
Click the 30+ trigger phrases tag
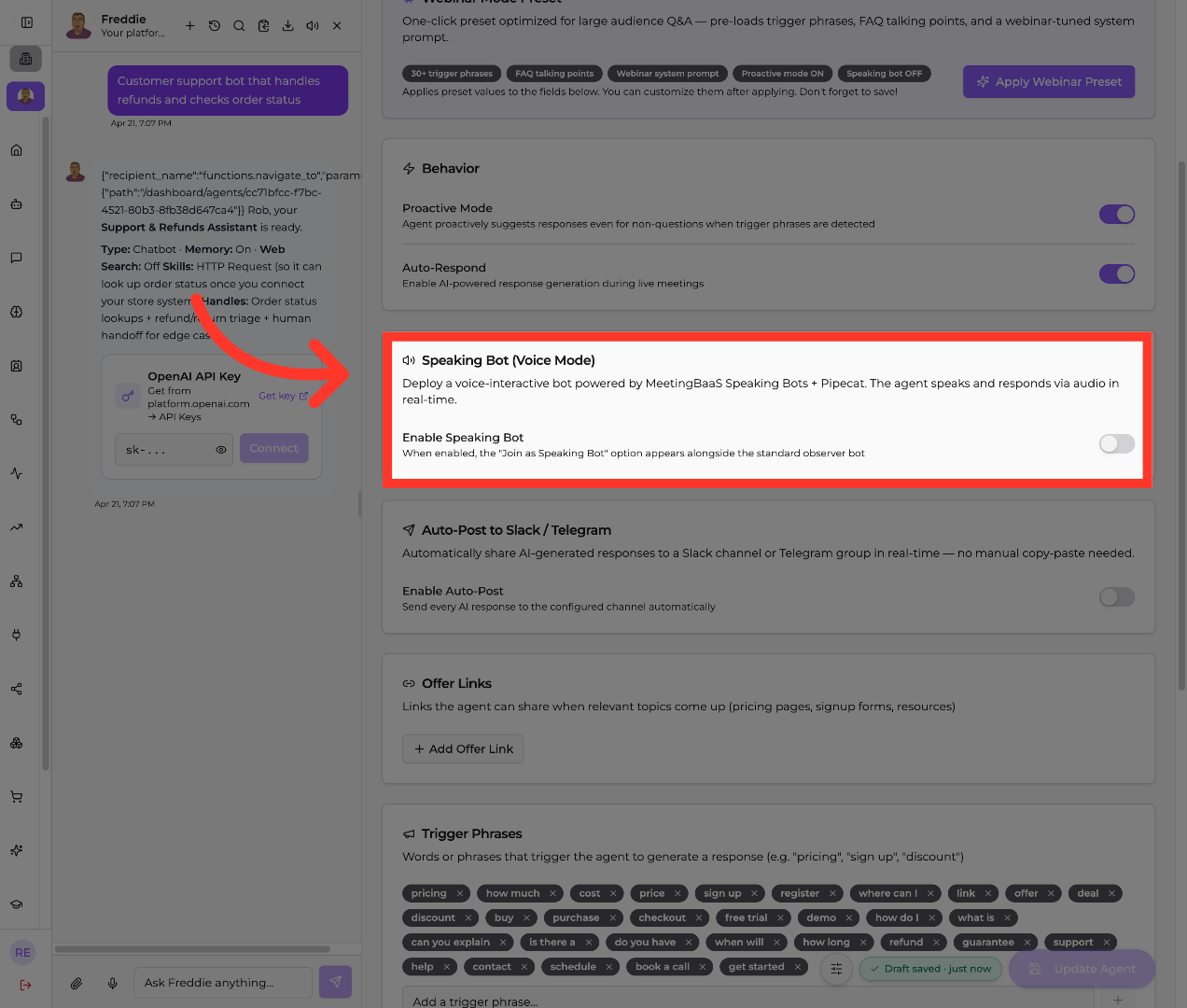click(452, 74)
